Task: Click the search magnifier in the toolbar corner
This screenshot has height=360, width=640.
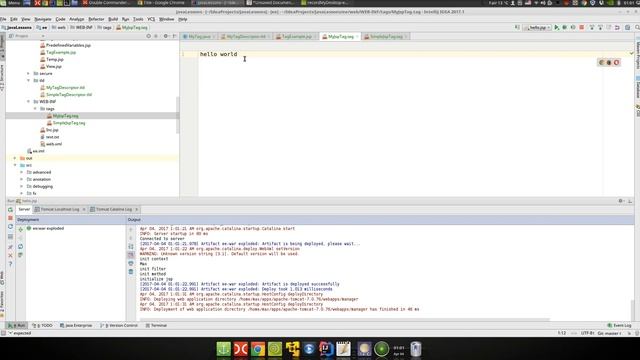Action: pyautogui.click(x=637, y=27)
